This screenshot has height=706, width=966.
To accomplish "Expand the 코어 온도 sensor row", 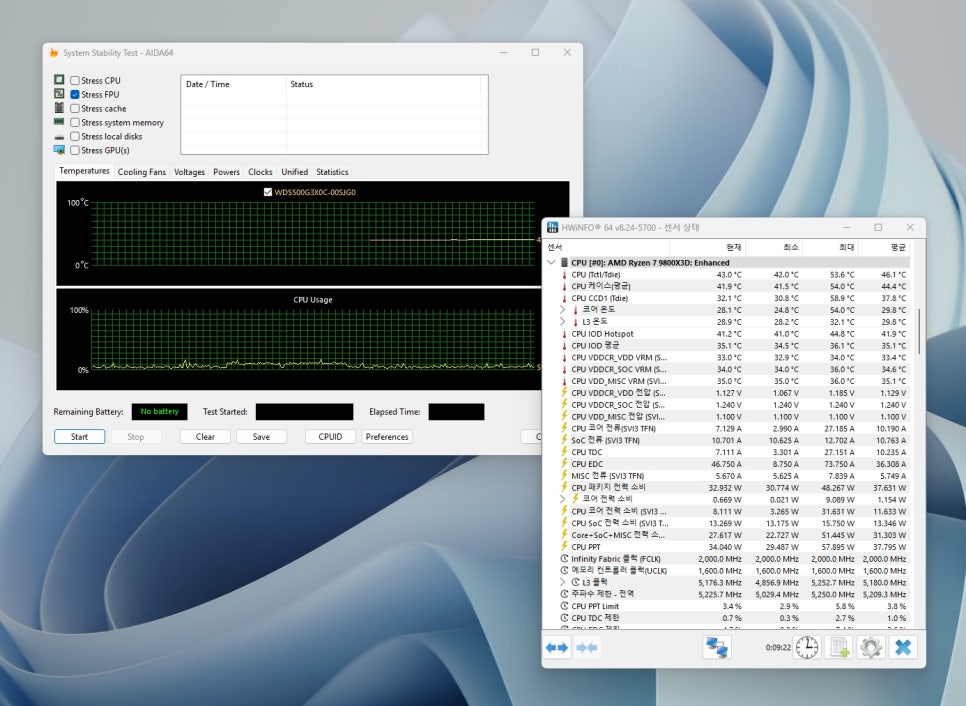I will pyautogui.click(x=563, y=310).
